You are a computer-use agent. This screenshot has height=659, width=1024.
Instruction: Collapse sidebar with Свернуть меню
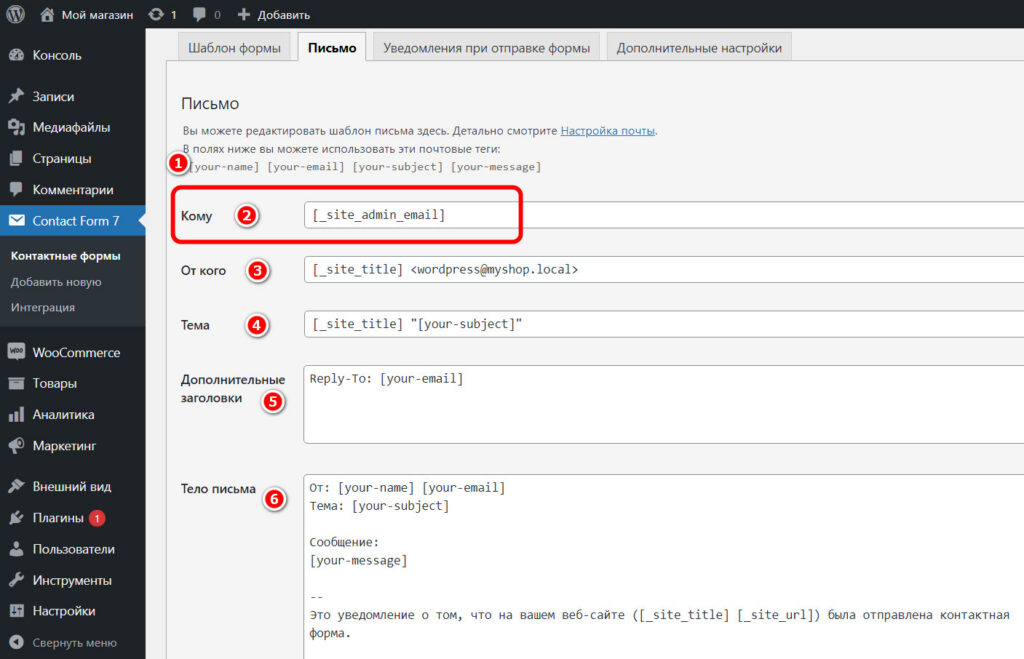click(72, 643)
